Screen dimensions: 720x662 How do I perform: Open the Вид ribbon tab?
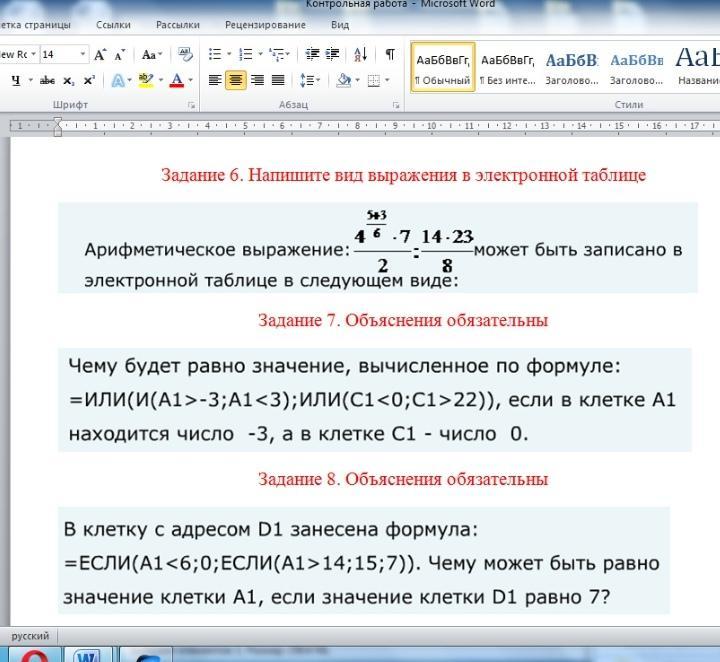(340, 25)
